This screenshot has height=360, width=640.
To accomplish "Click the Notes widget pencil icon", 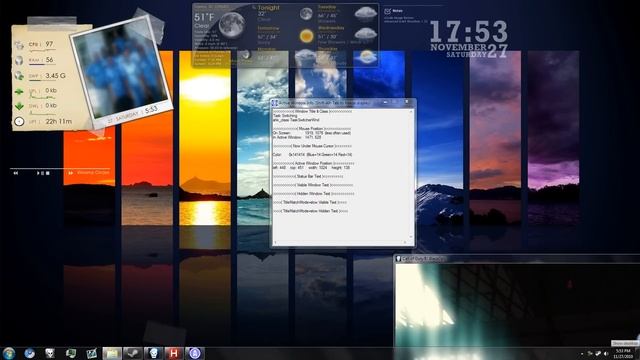I will [387, 11].
